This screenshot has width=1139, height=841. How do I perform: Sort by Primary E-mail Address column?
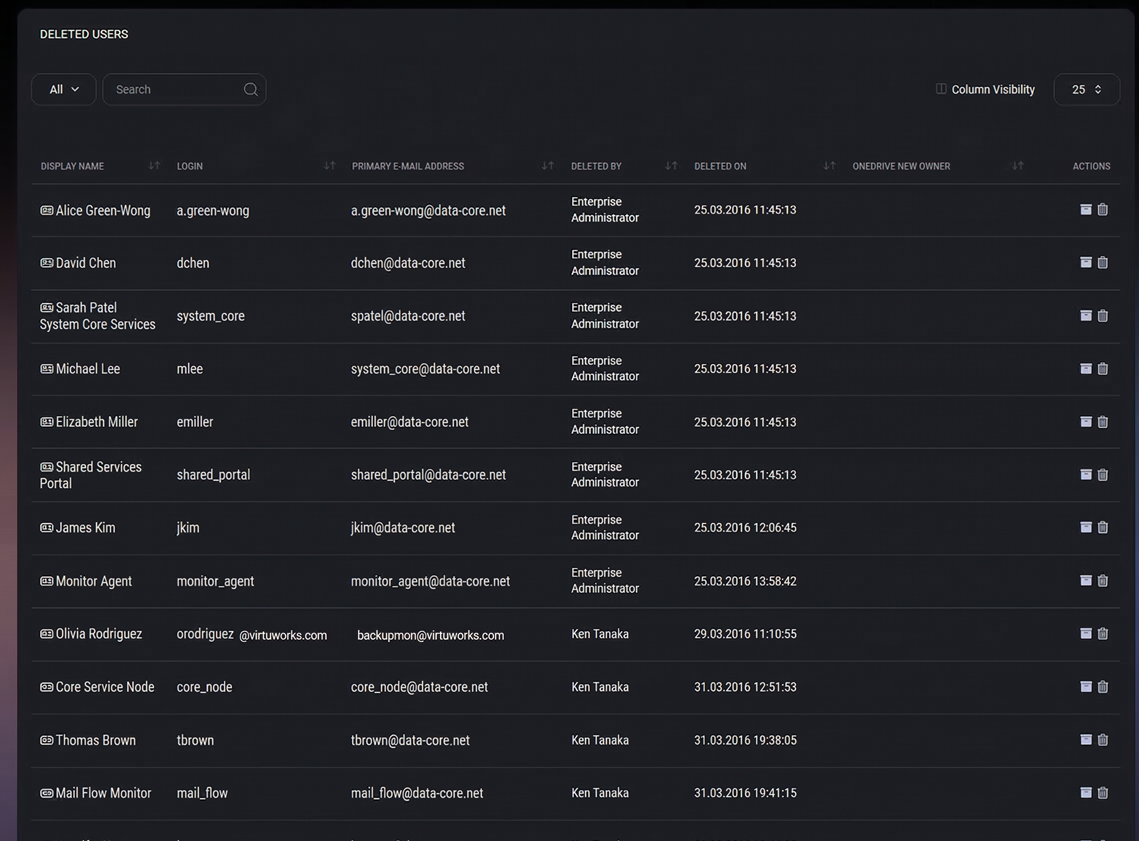[x=547, y=166]
